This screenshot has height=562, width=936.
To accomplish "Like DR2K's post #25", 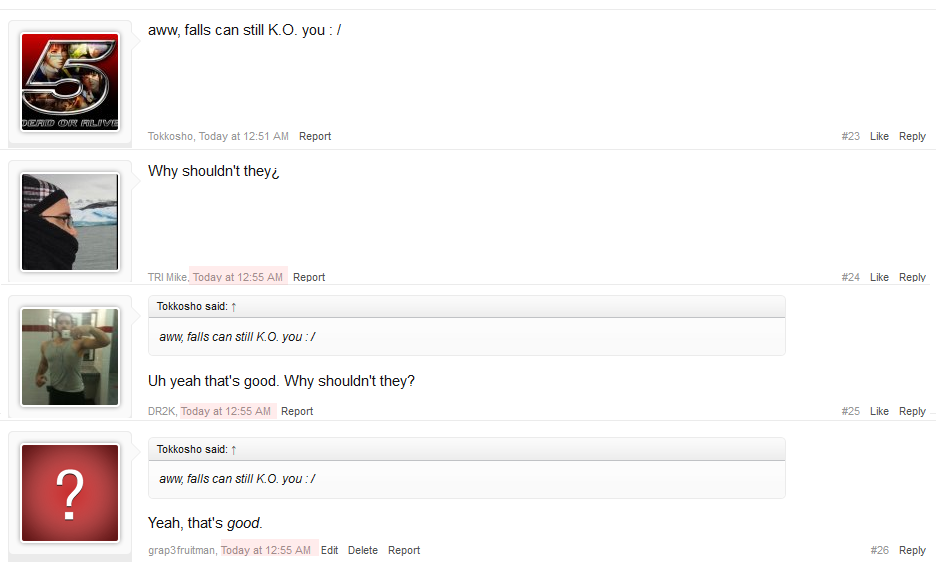I will (879, 411).
